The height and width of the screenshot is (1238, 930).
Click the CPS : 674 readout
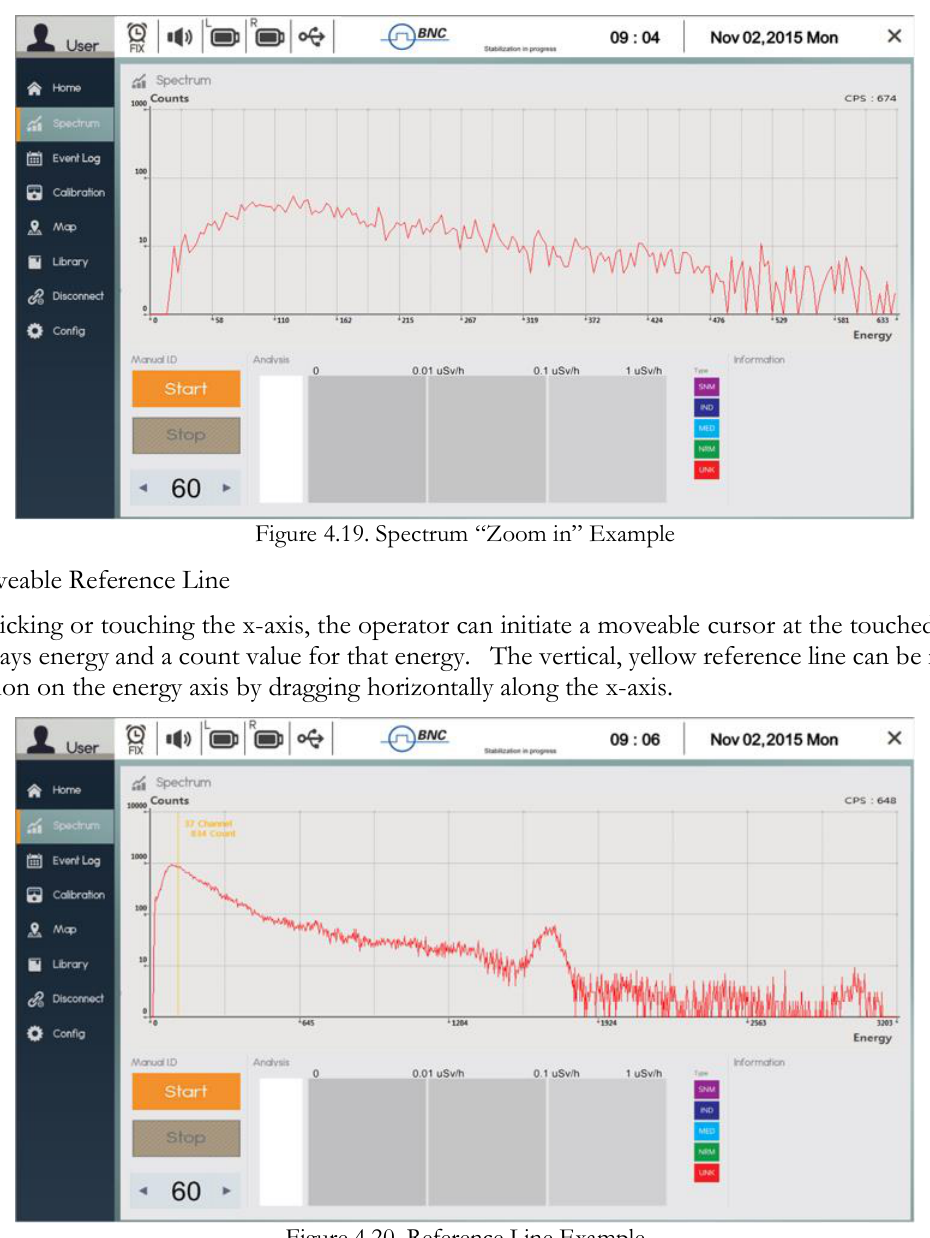click(x=871, y=98)
